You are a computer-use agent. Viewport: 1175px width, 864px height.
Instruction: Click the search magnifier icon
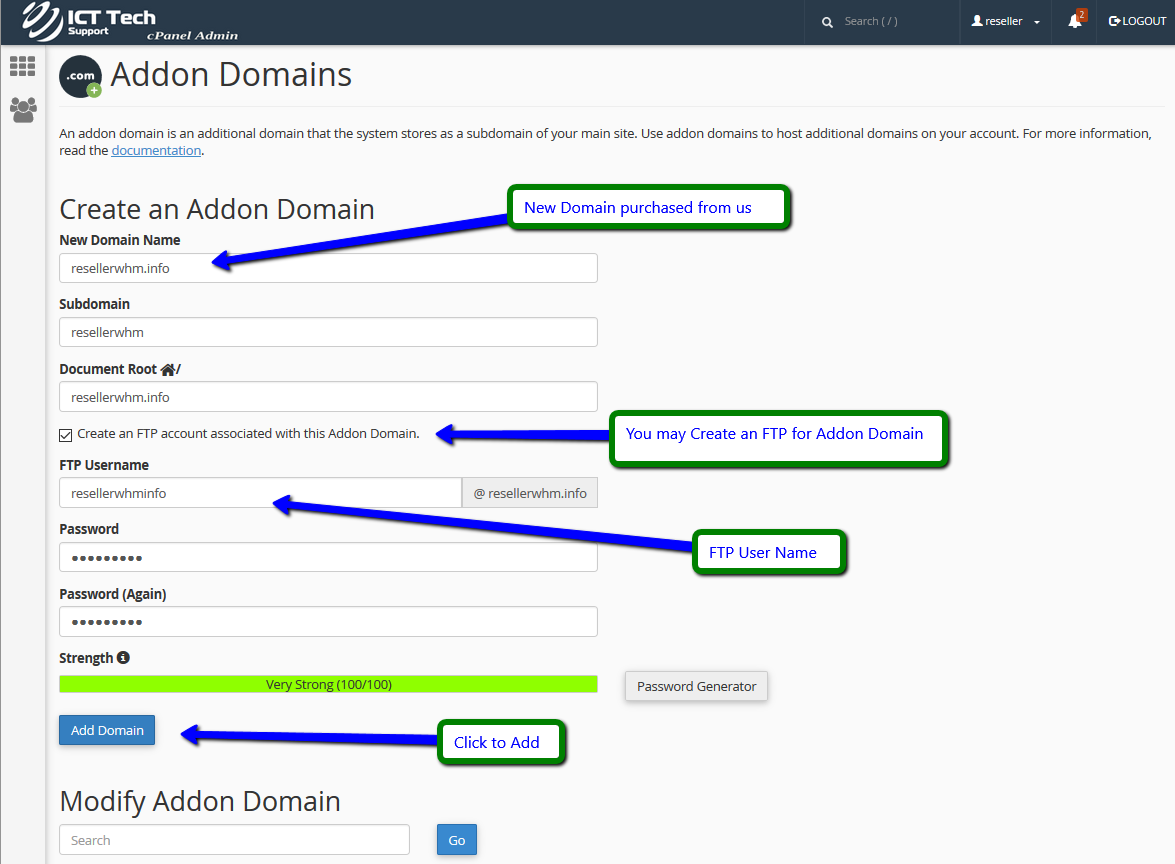(x=827, y=22)
